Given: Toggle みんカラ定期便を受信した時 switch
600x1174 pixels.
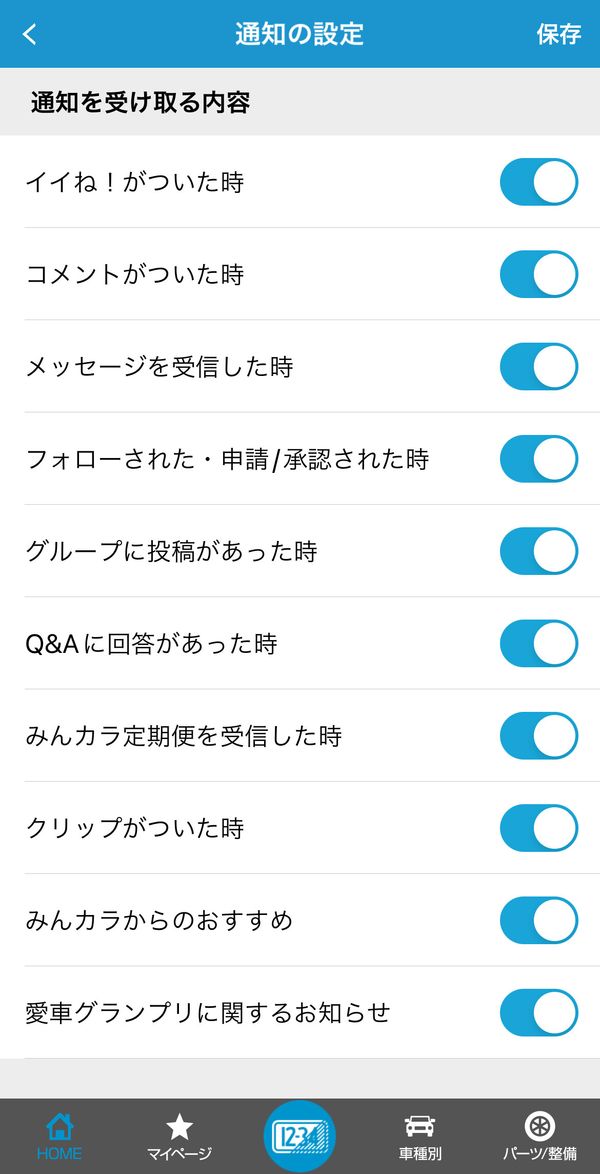Looking at the screenshot, I should click(x=539, y=736).
